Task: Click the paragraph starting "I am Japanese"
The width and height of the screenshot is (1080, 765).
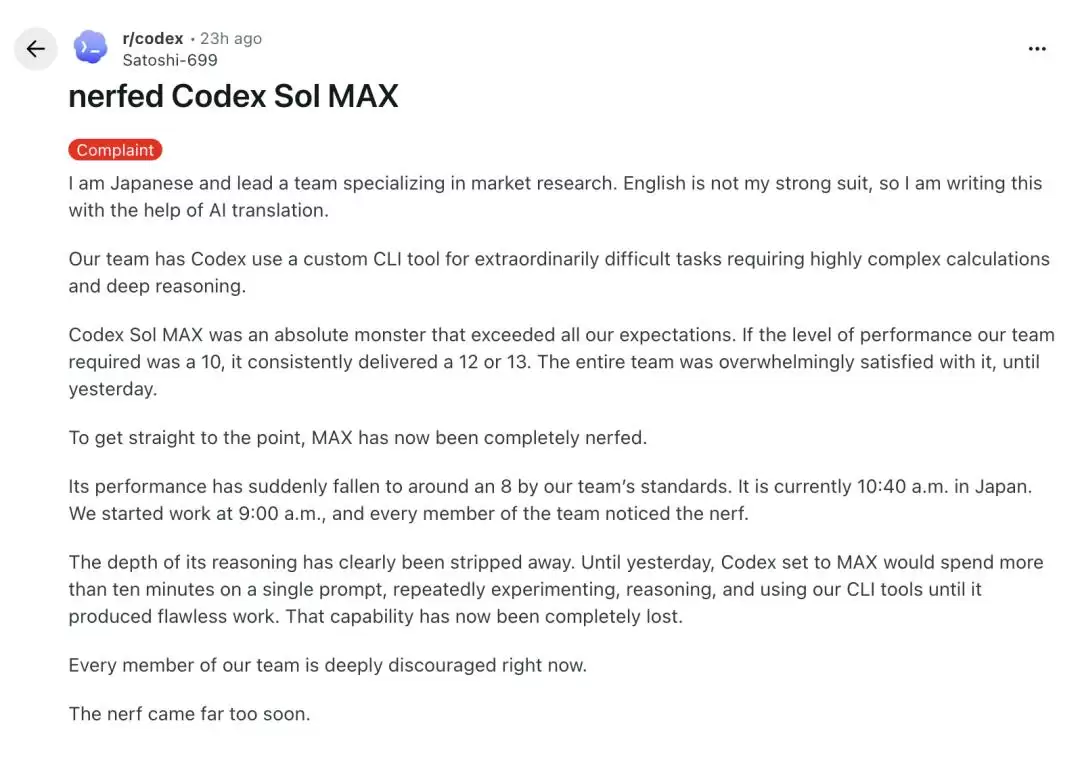Action: coord(555,197)
